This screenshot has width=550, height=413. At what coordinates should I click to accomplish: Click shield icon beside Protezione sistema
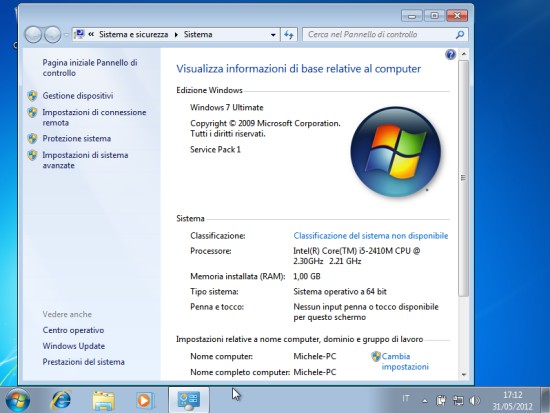point(33,138)
